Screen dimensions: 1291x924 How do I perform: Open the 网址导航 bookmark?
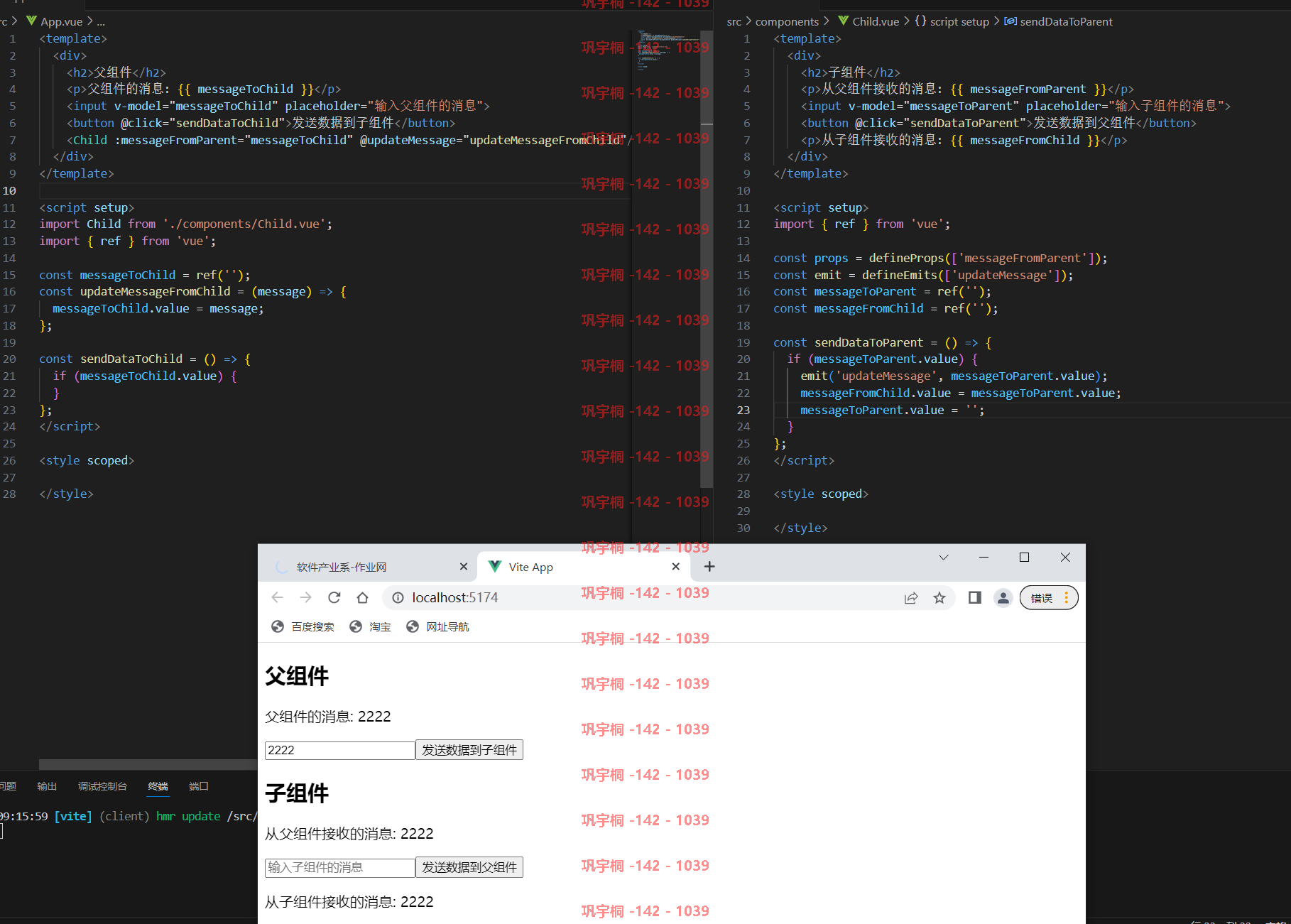click(x=438, y=627)
